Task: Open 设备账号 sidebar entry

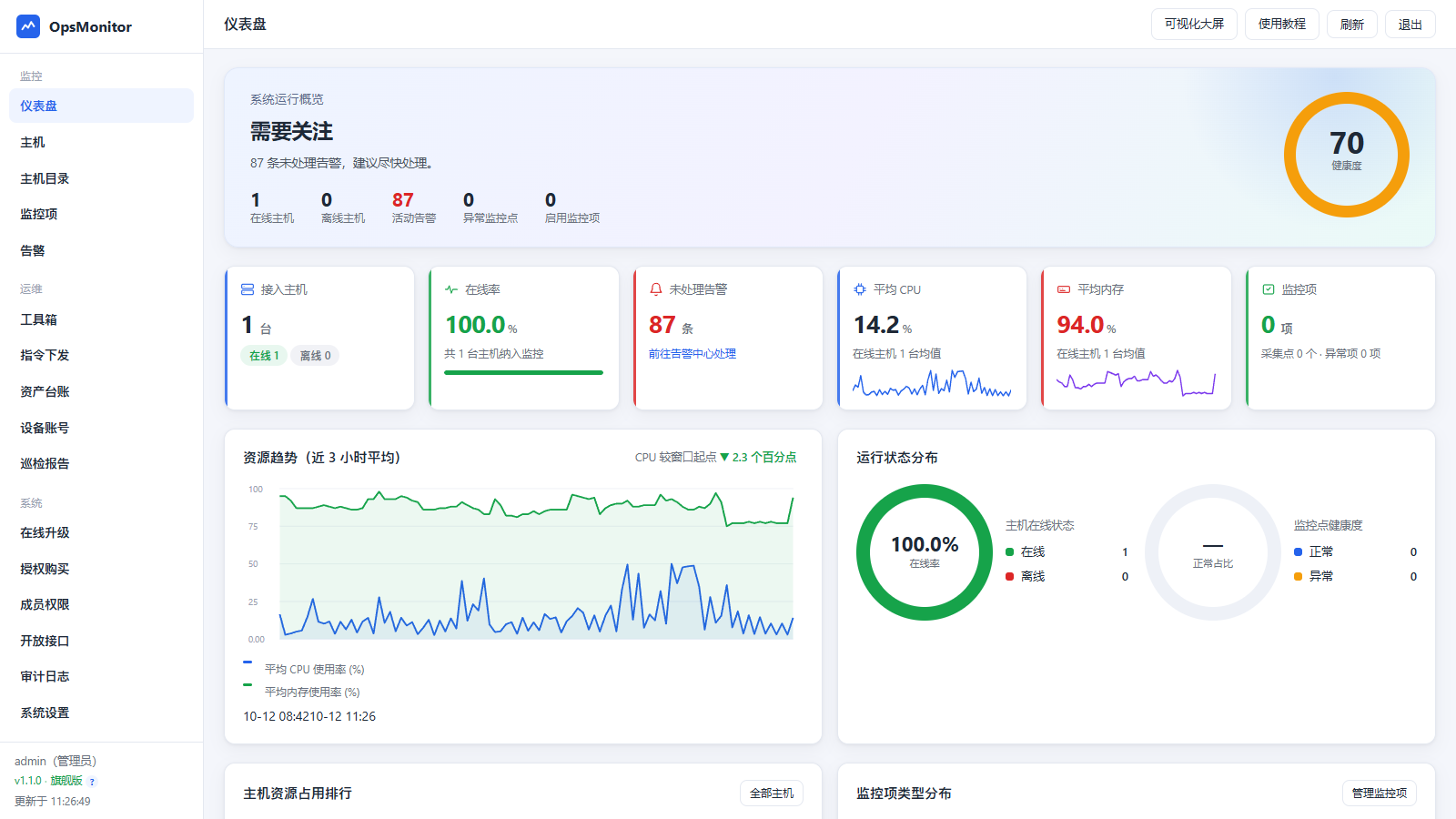Action: (x=101, y=428)
